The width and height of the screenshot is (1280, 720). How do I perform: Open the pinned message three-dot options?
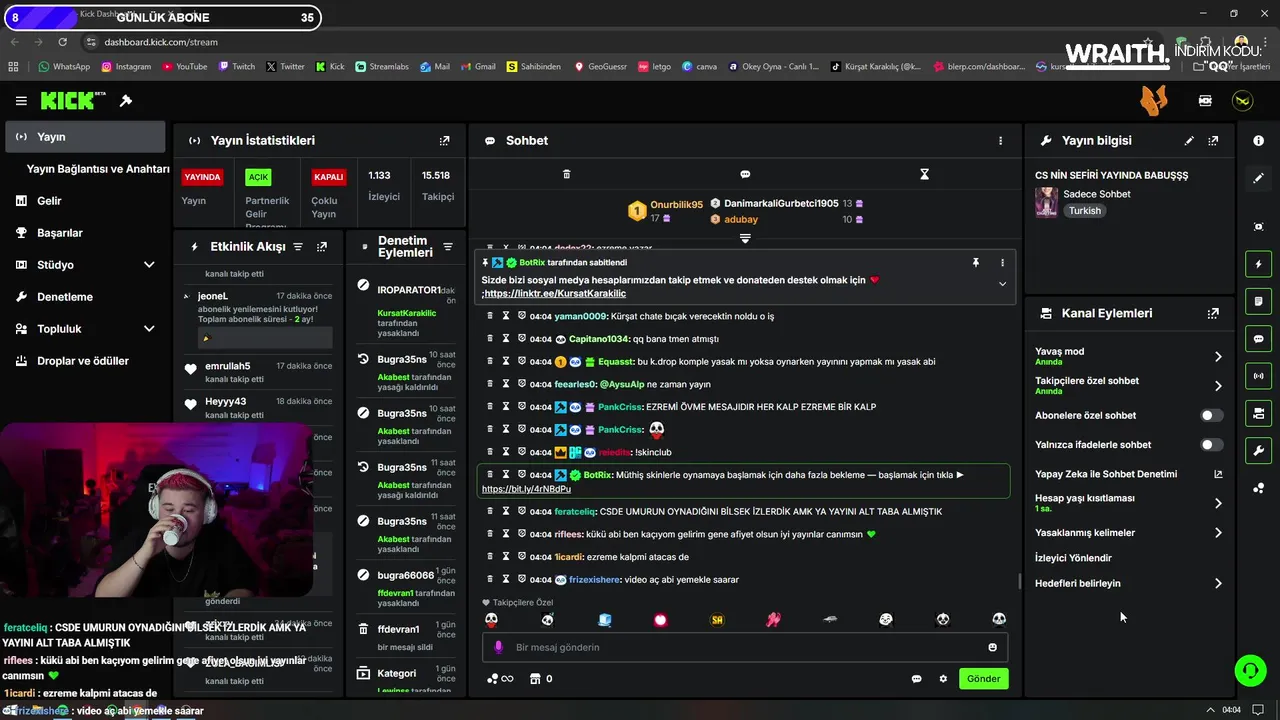pyautogui.click(x=1002, y=263)
